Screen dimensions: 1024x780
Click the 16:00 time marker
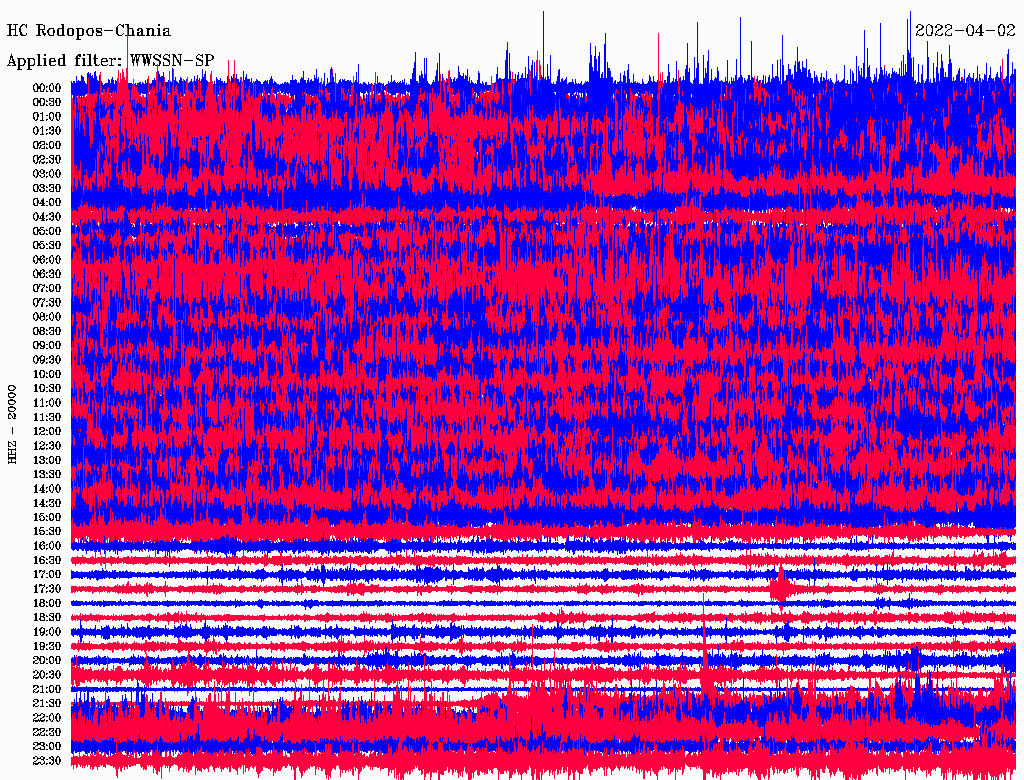[x=47, y=546]
